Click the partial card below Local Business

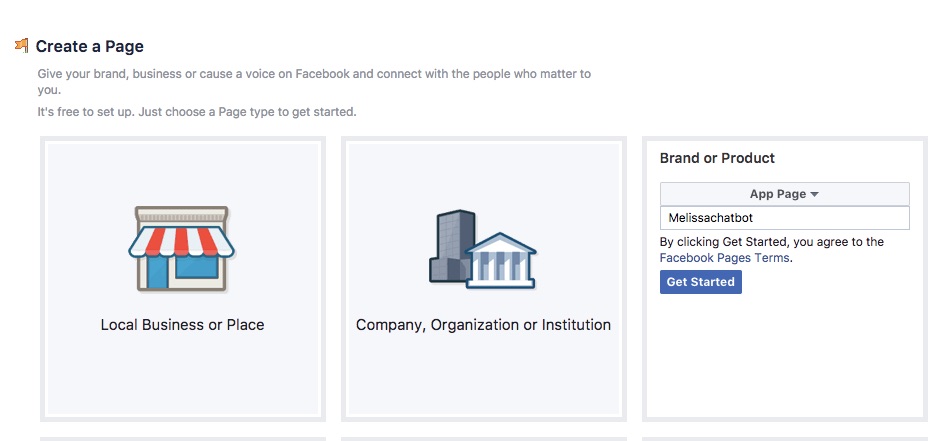tap(183, 439)
